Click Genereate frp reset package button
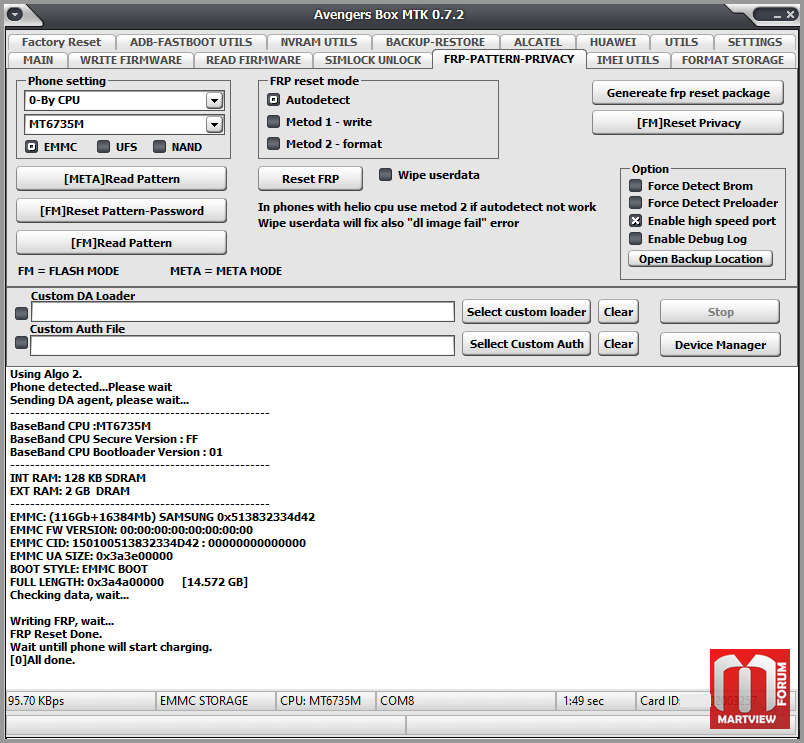Viewport: 804px width, 743px height. (688, 93)
